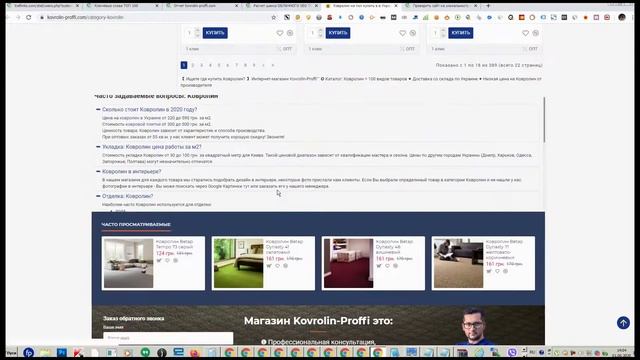The height and width of the screenshot is (360, 640).
Task: Increase quantity in the first product card
Action: pyautogui.click(x=198, y=30)
